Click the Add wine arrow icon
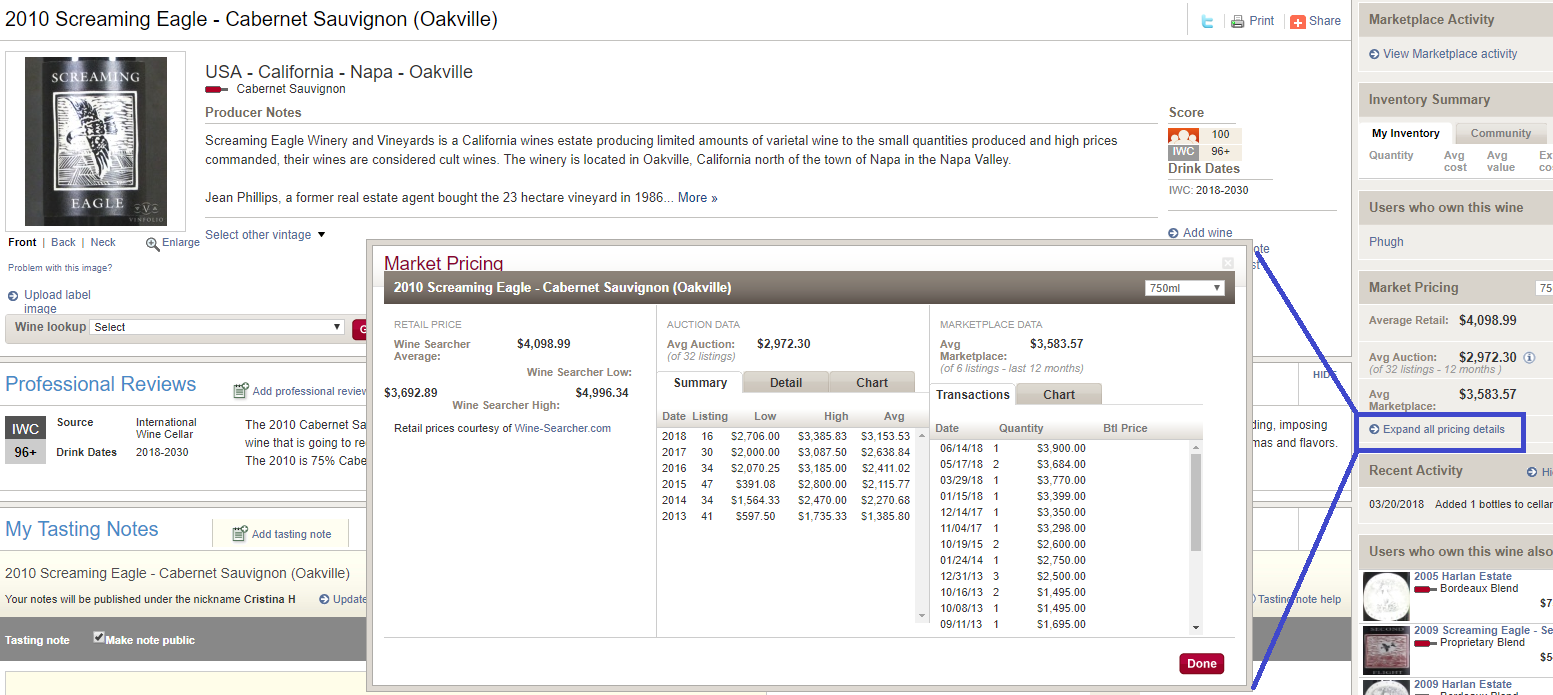Image resolution: width=1553 pixels, height=695 pixels. [1173, 233]
